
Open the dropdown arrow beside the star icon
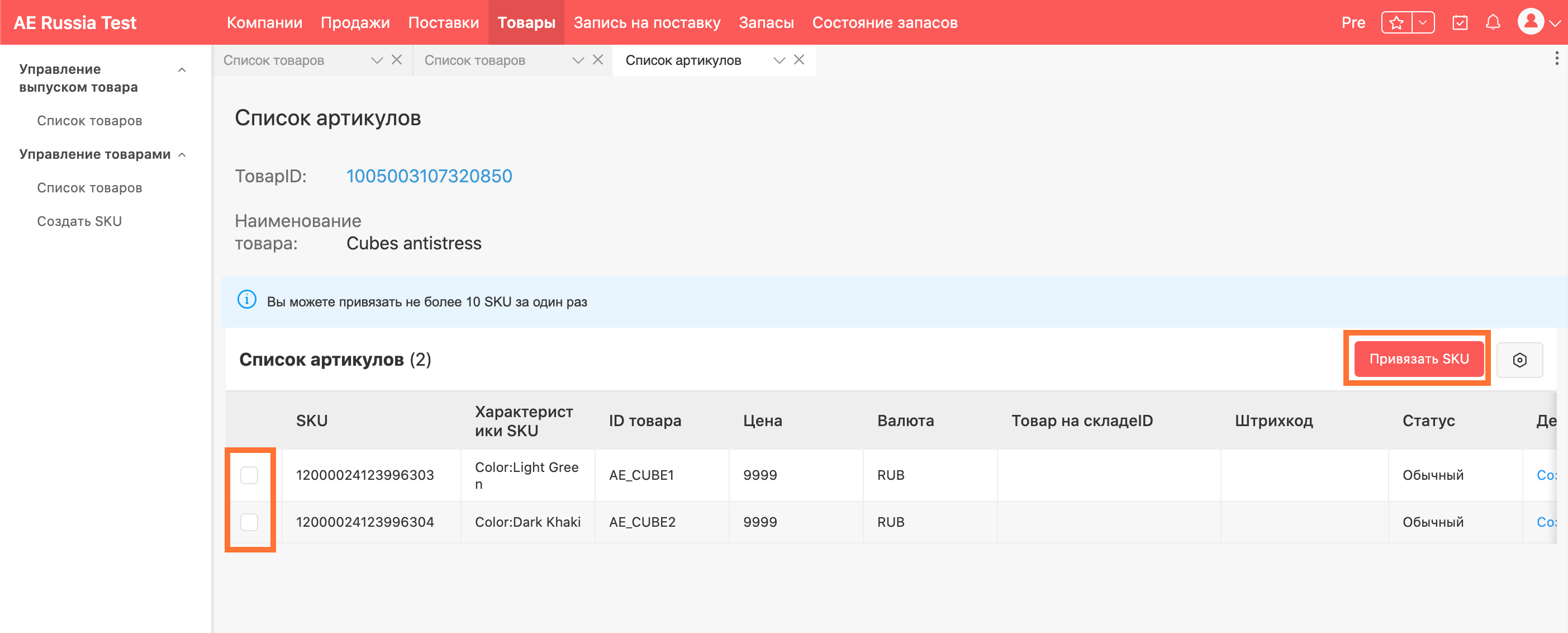(1423, 22)
